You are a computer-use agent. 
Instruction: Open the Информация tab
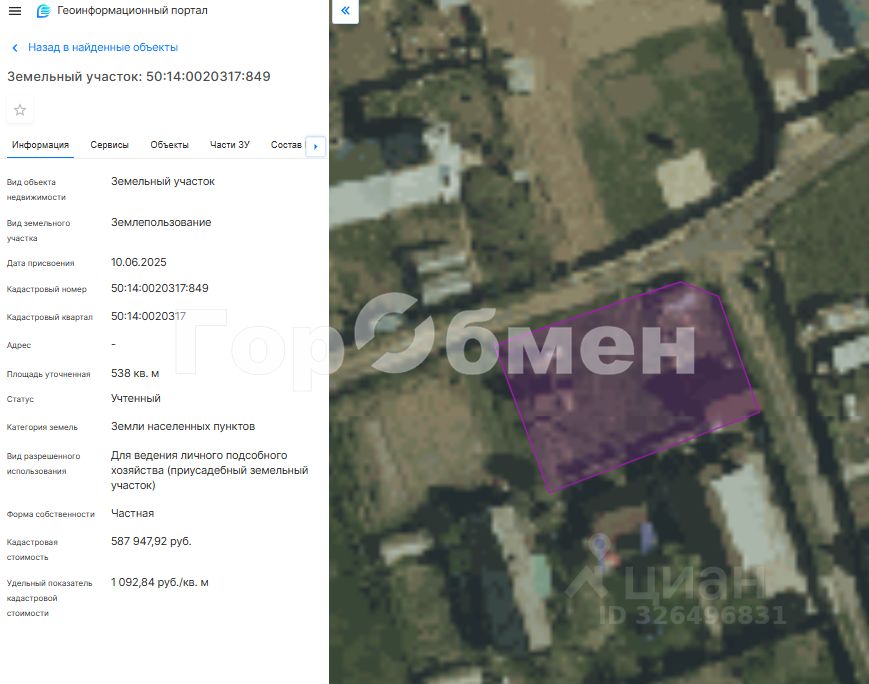(40, 145)
